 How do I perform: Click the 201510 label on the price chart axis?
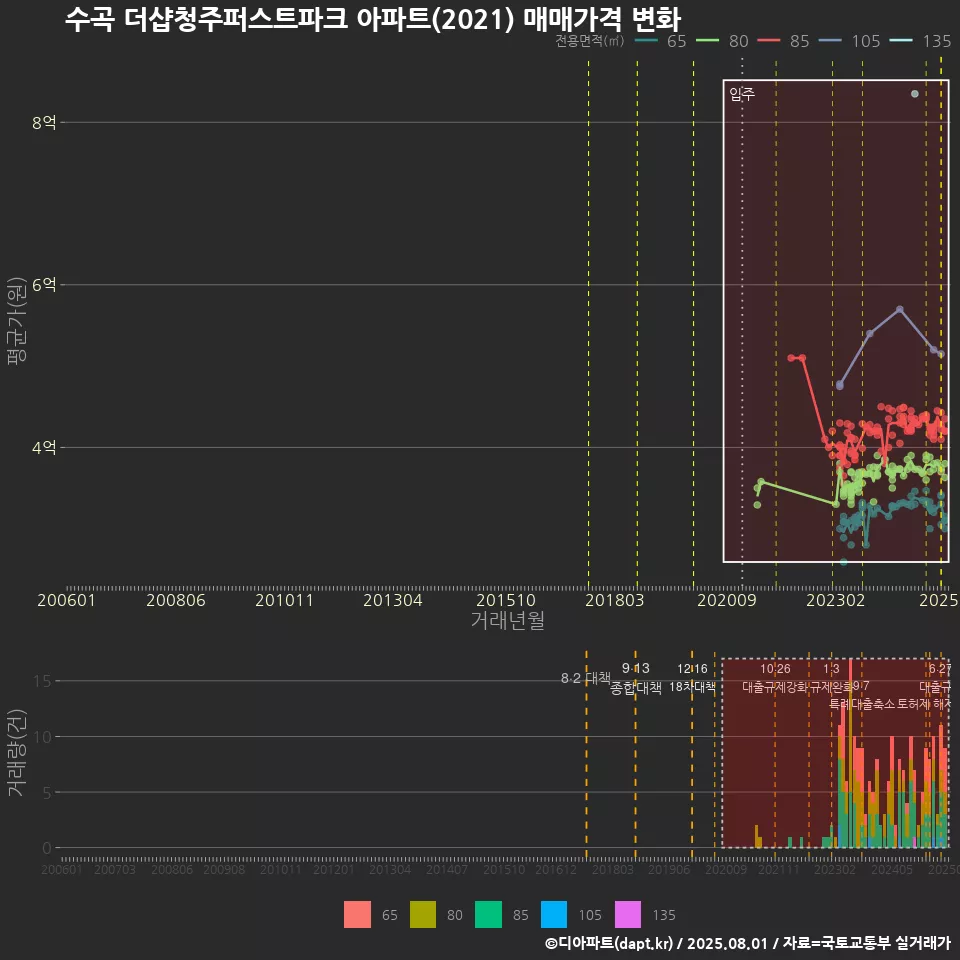(506, 600)
